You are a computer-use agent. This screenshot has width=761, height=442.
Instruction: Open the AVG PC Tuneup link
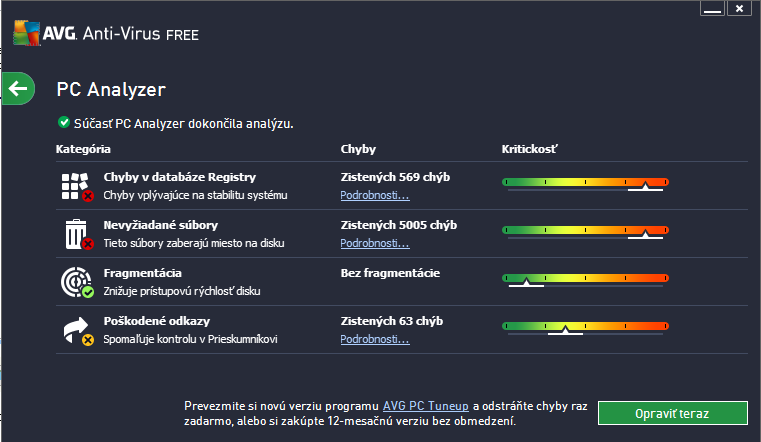tap(426, 406)
